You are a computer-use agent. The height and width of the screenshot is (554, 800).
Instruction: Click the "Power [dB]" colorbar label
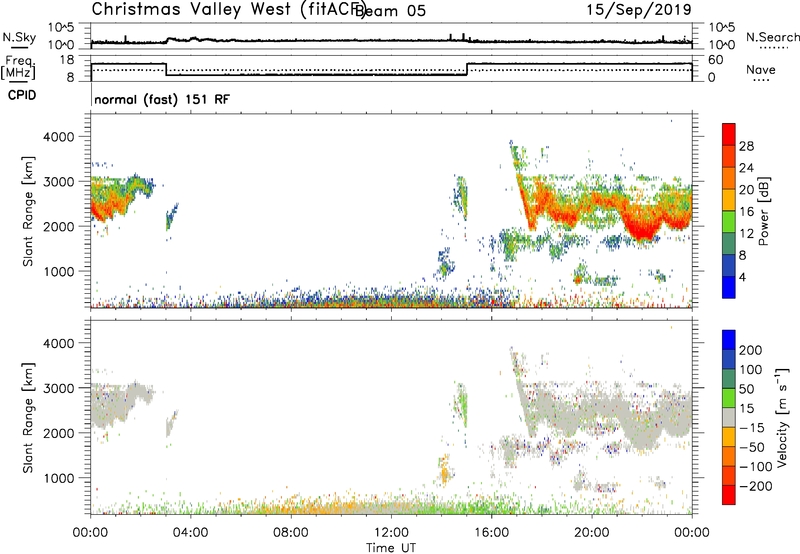[x=763, y=211]
